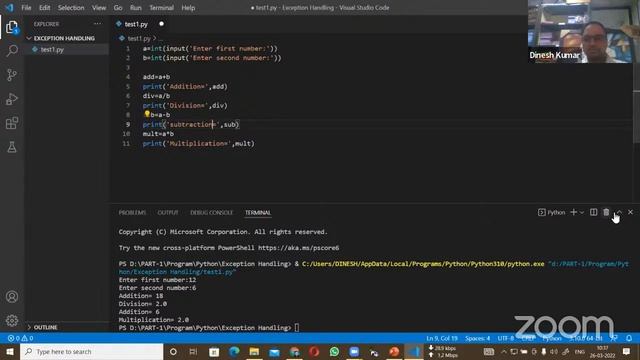The width and height of the screenshot is (640, 360).
Task: Select test1.py in Explorer tree
Action: click(x=52, y=49)
